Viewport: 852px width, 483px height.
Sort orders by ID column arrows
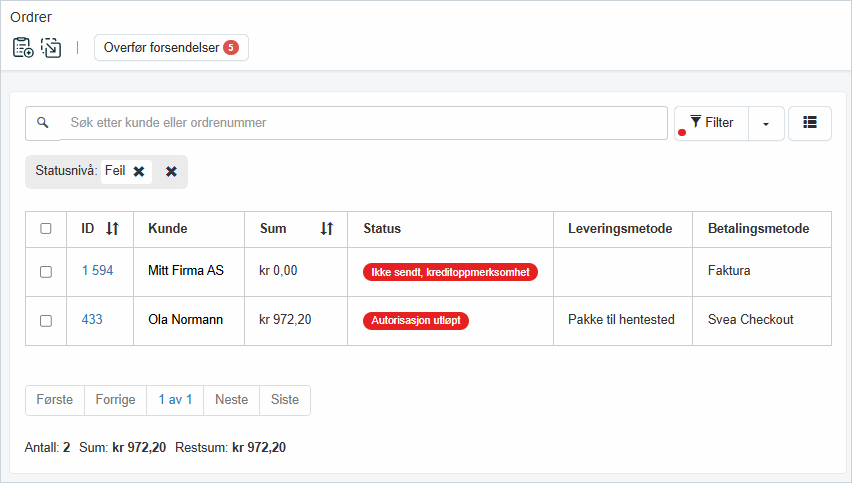tap(112, 229)
